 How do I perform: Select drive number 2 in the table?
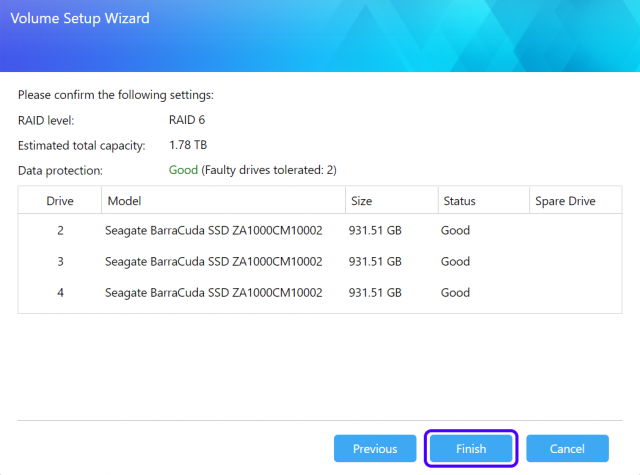tap(60, 230)
